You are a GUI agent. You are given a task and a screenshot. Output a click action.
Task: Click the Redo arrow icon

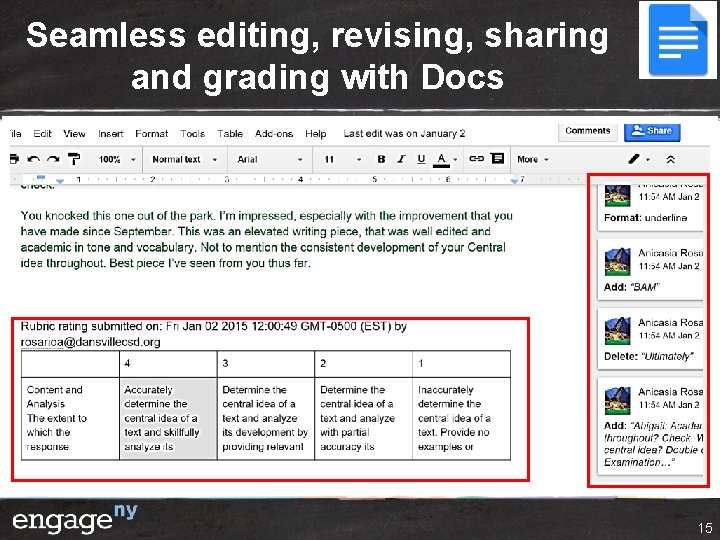point(53,159)
